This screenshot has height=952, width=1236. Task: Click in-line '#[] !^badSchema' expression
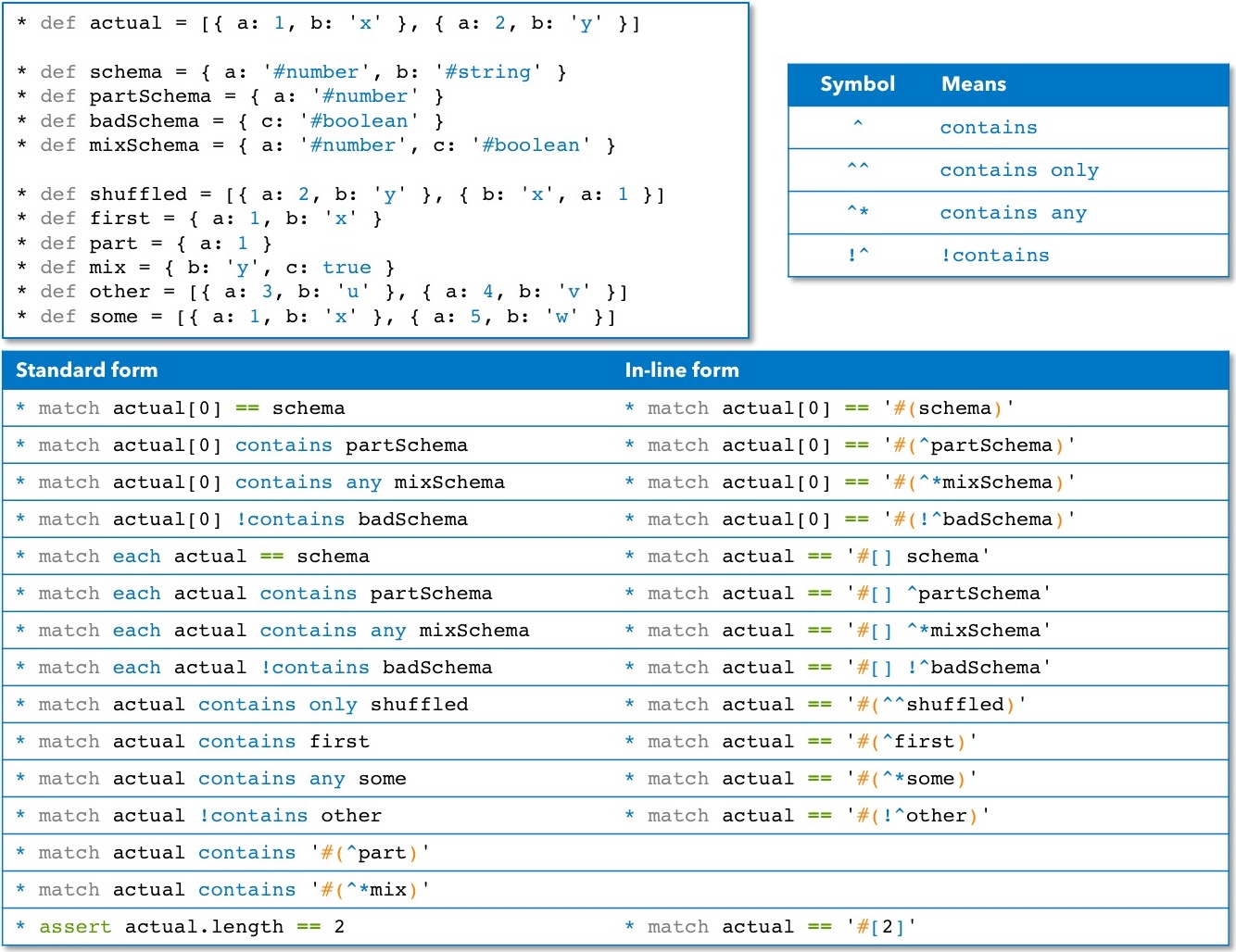point(949,668)
